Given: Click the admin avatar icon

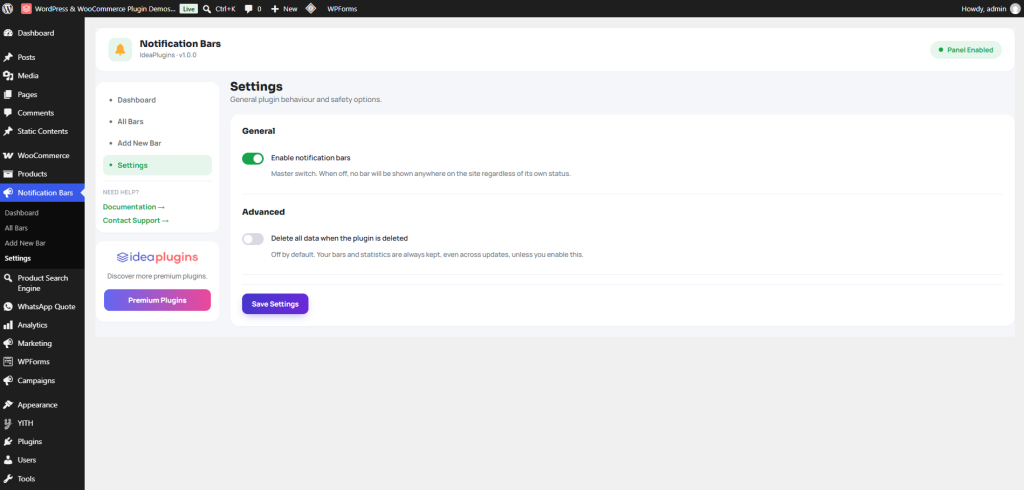Looking at the screenshot, I should point(1014,8).
